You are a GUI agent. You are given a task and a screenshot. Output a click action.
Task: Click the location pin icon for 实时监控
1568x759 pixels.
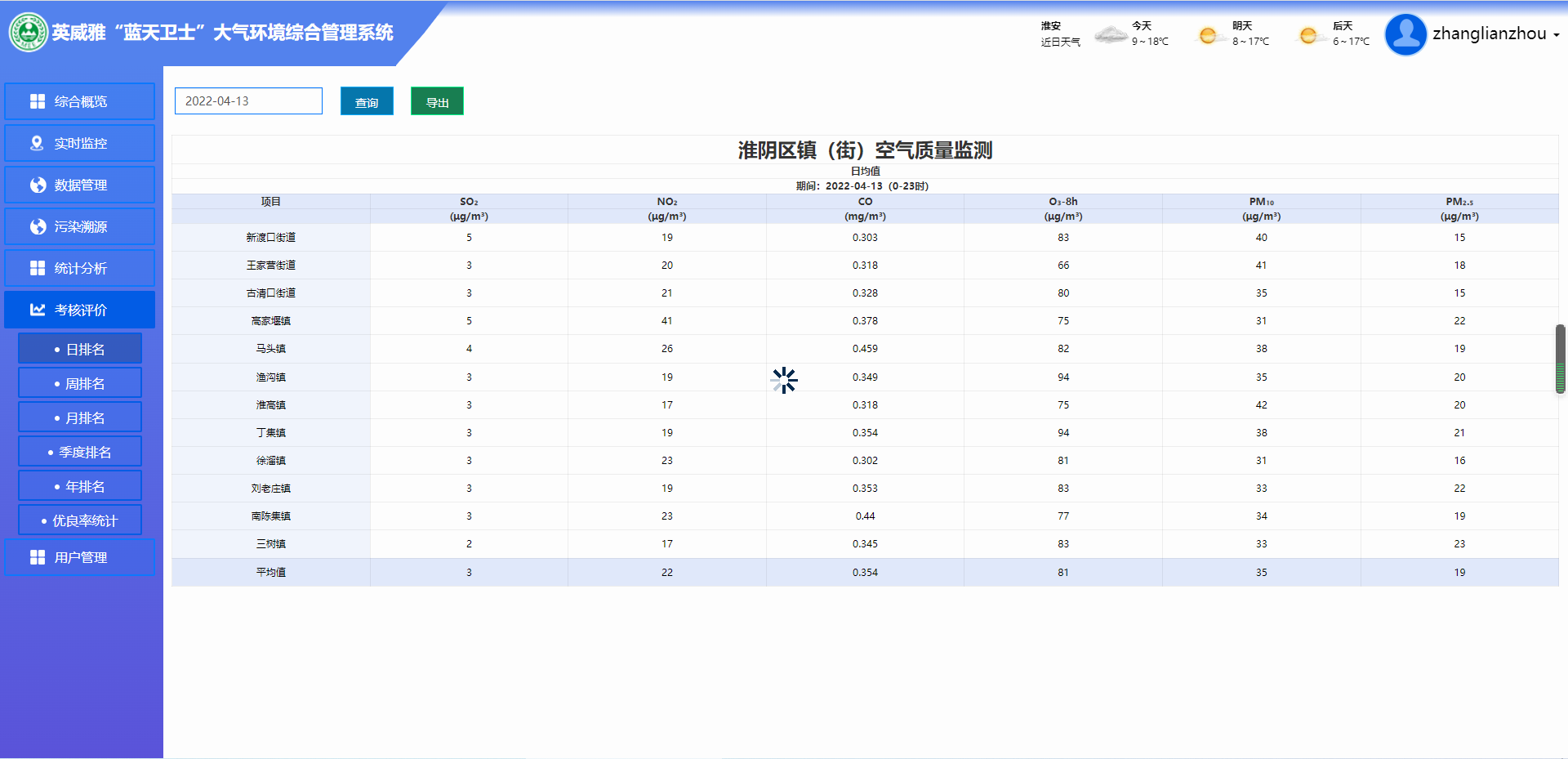[37, 143]
